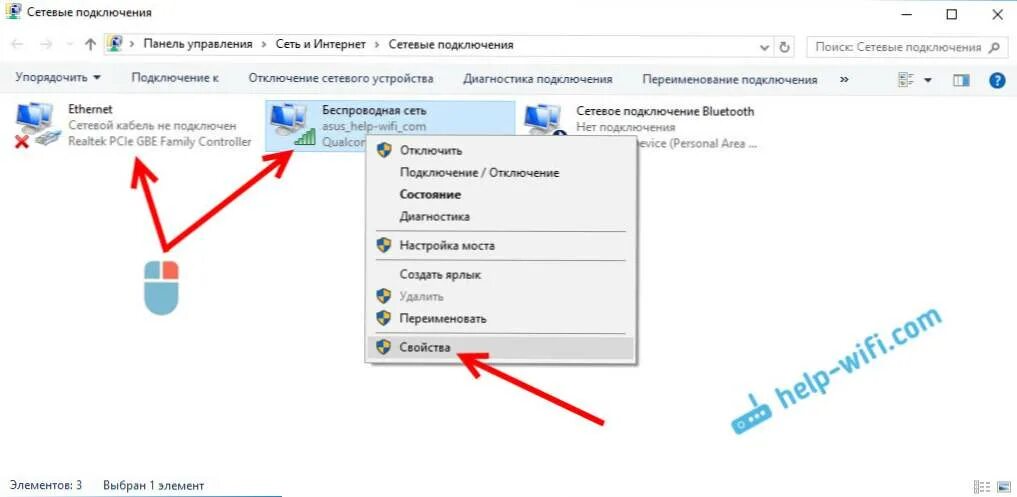Image resolution: width=1017 pixels, height=497 pixels.
Task: Expand the address bar history dropdown
Action: (764, 46)
